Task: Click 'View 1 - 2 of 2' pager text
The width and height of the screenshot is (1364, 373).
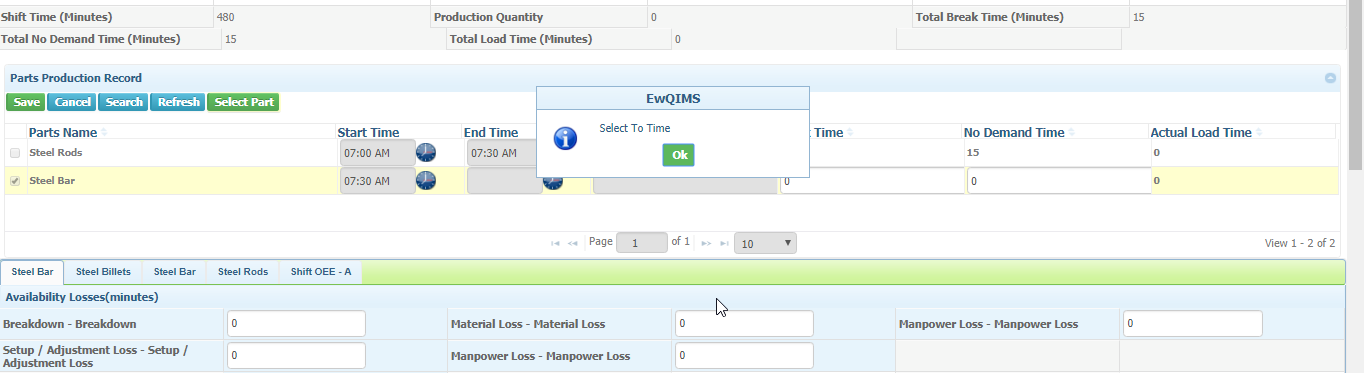Action: tap(1300, 243)
